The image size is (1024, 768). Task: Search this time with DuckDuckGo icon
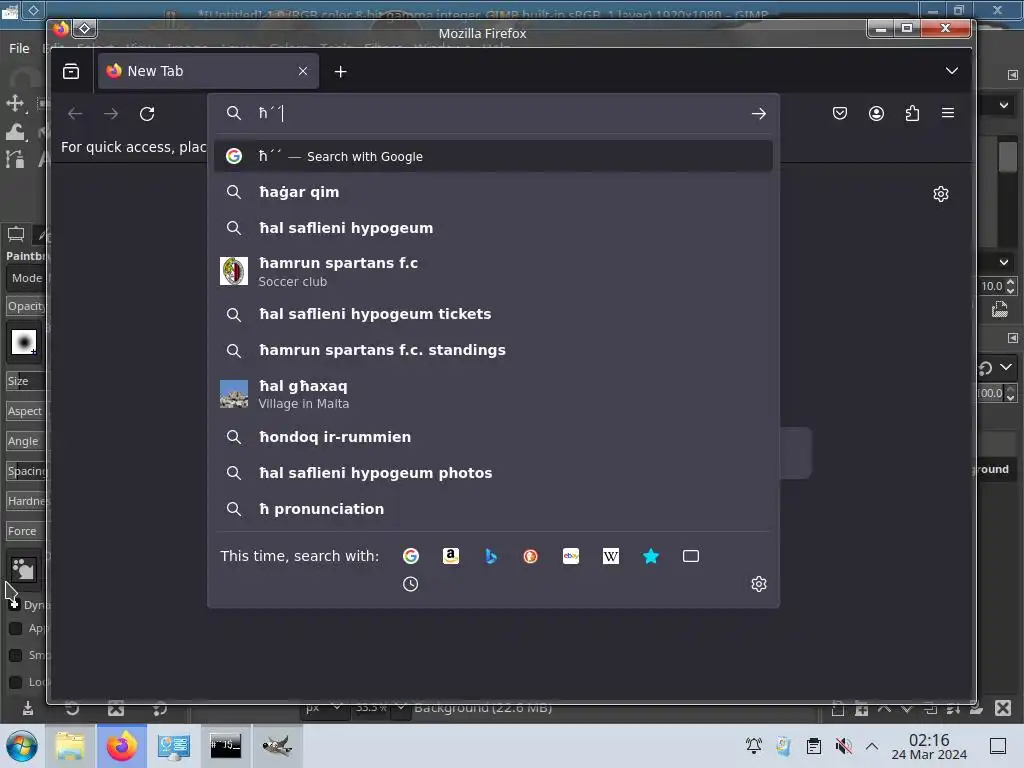coord(530,556)
